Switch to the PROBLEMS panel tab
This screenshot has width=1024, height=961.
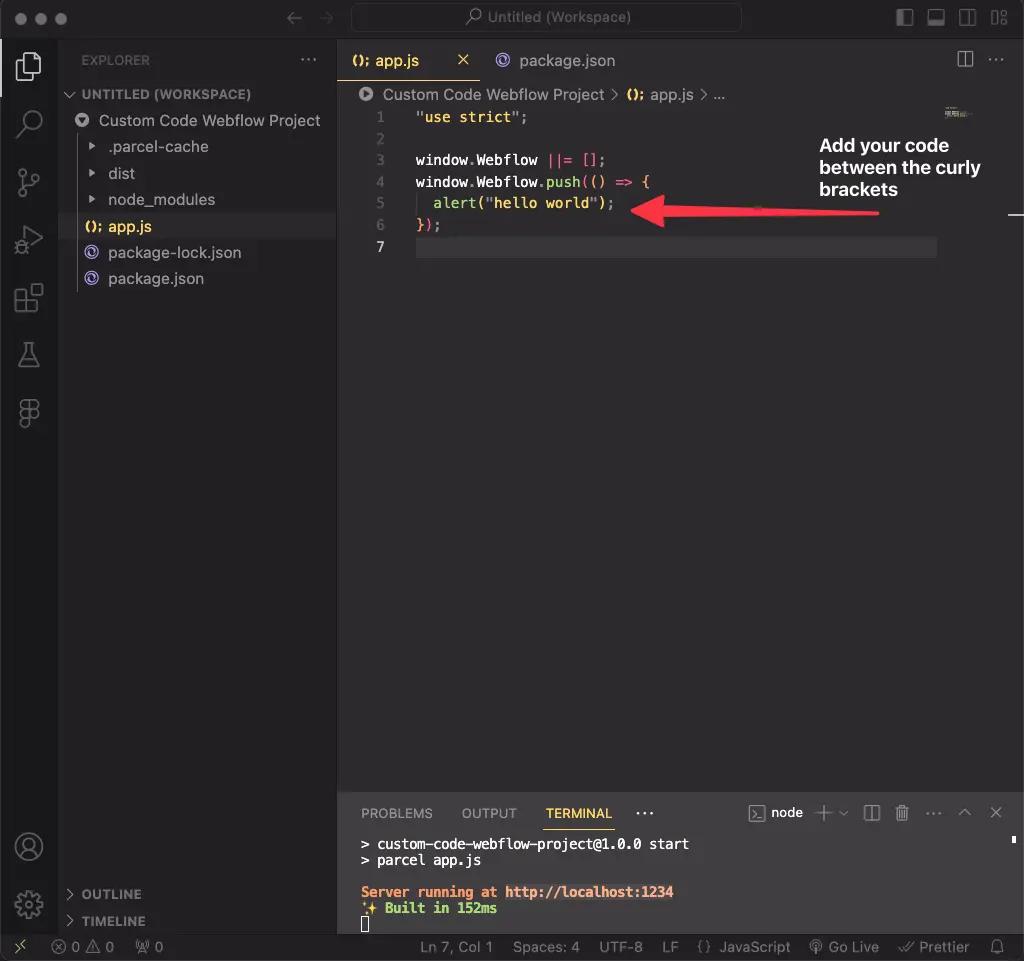[396, 813]
